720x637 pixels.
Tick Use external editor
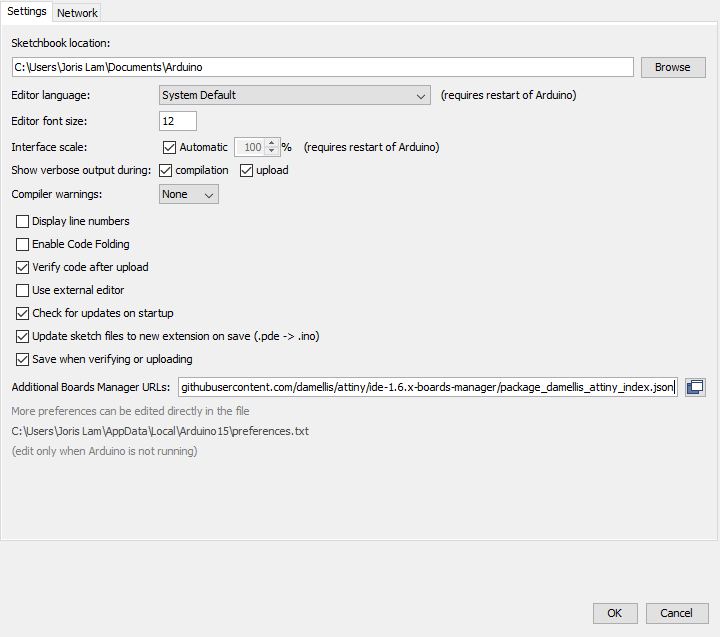[x=23, y=290]
